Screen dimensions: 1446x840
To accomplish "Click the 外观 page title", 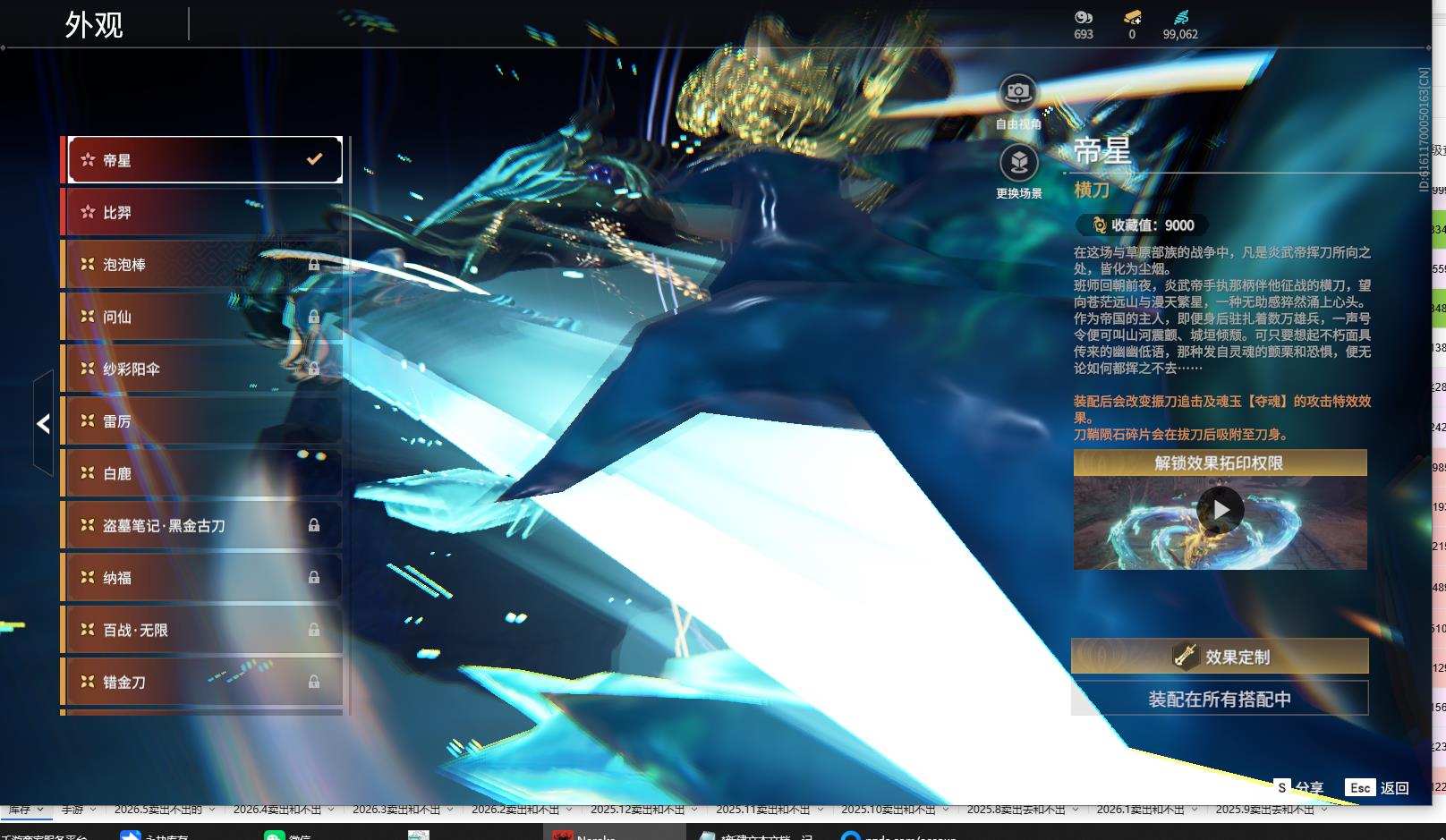I will [94, 24].
